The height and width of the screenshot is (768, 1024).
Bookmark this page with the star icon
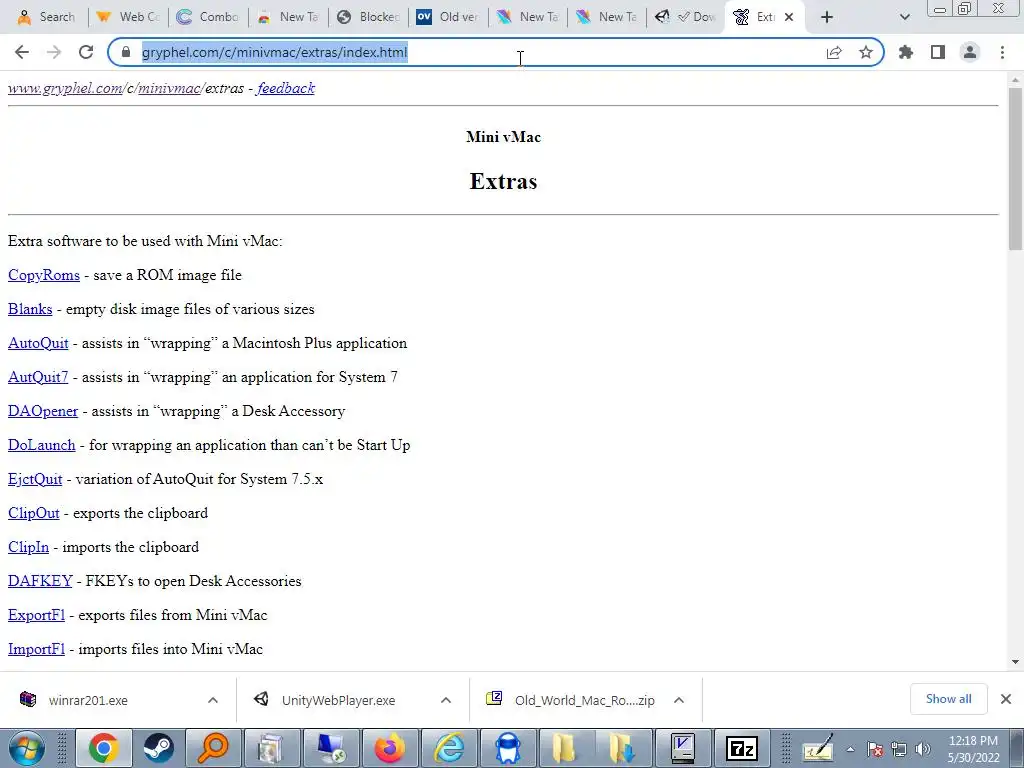(866, 52)
